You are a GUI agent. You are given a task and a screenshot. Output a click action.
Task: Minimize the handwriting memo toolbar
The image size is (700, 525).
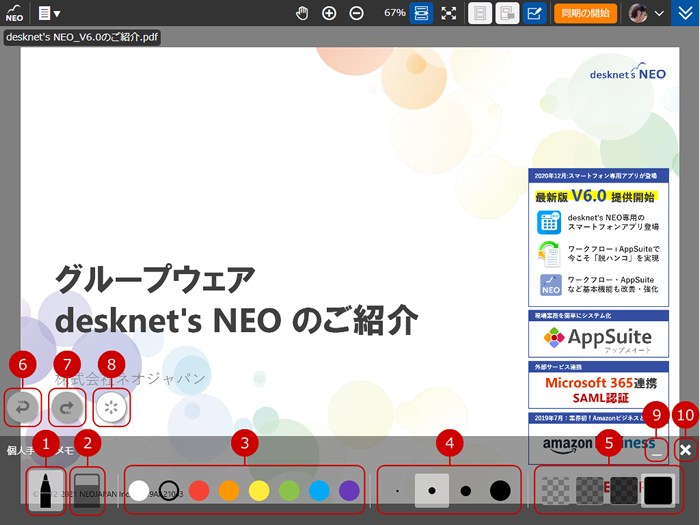656,452
